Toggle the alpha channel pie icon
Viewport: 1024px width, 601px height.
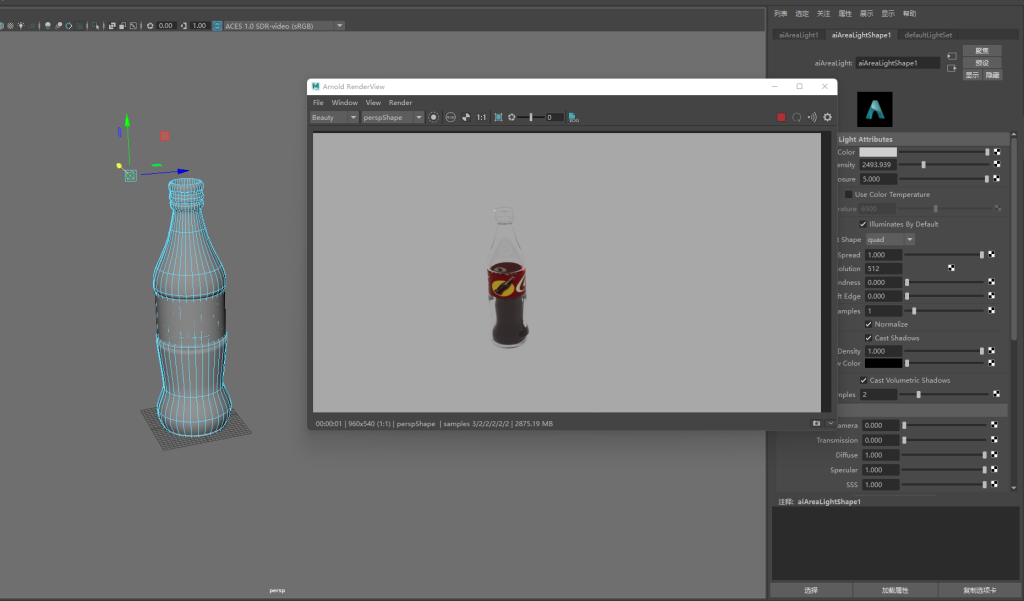[466, 118]
